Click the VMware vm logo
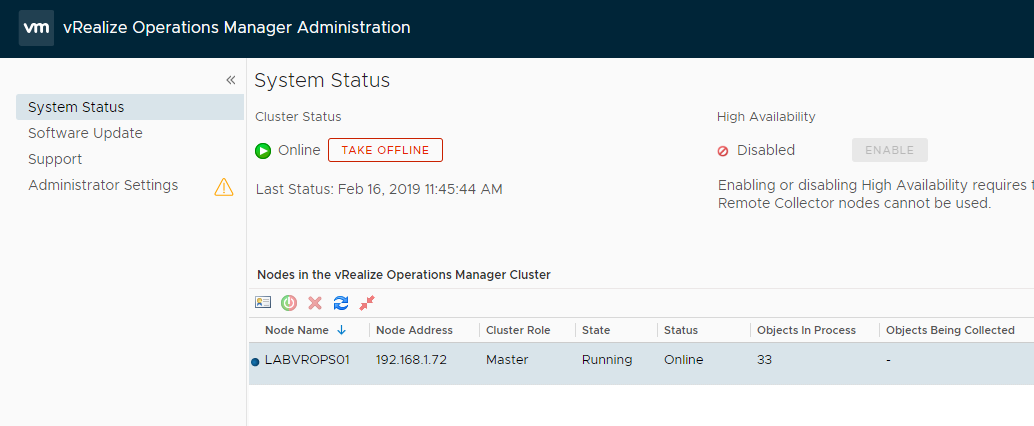The image size is (1034, 426). [x=36, y=28]
